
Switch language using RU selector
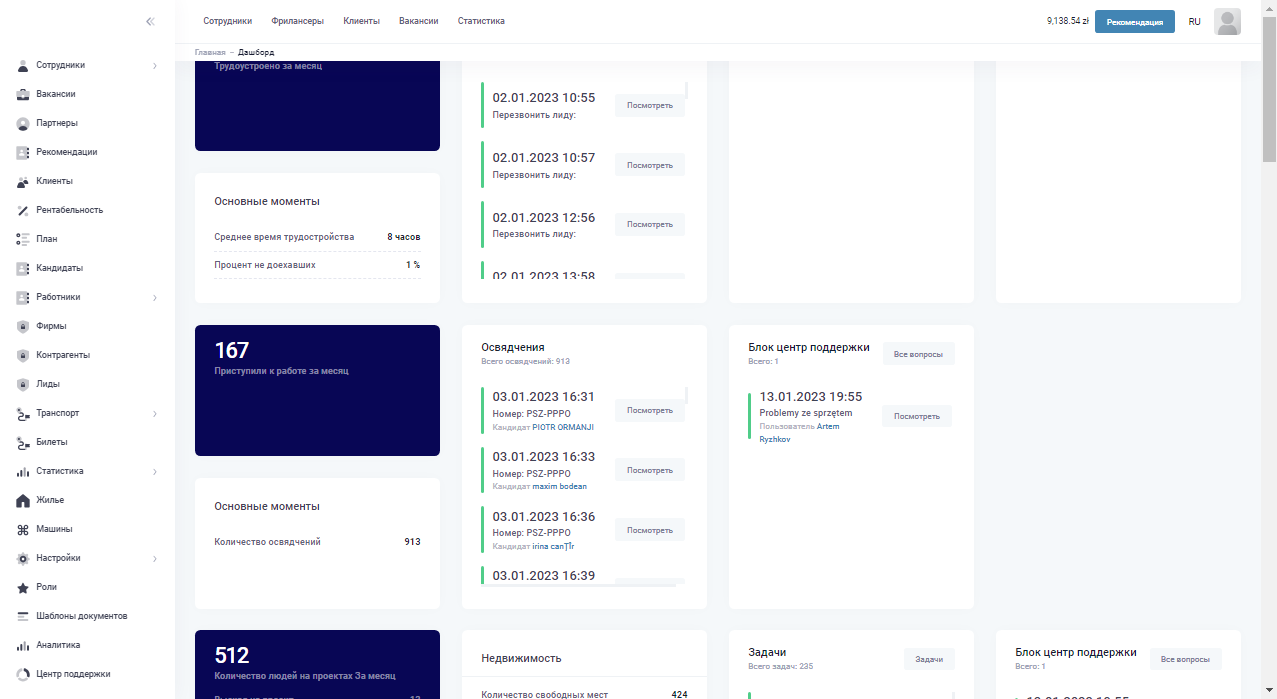coord(1194,22)
